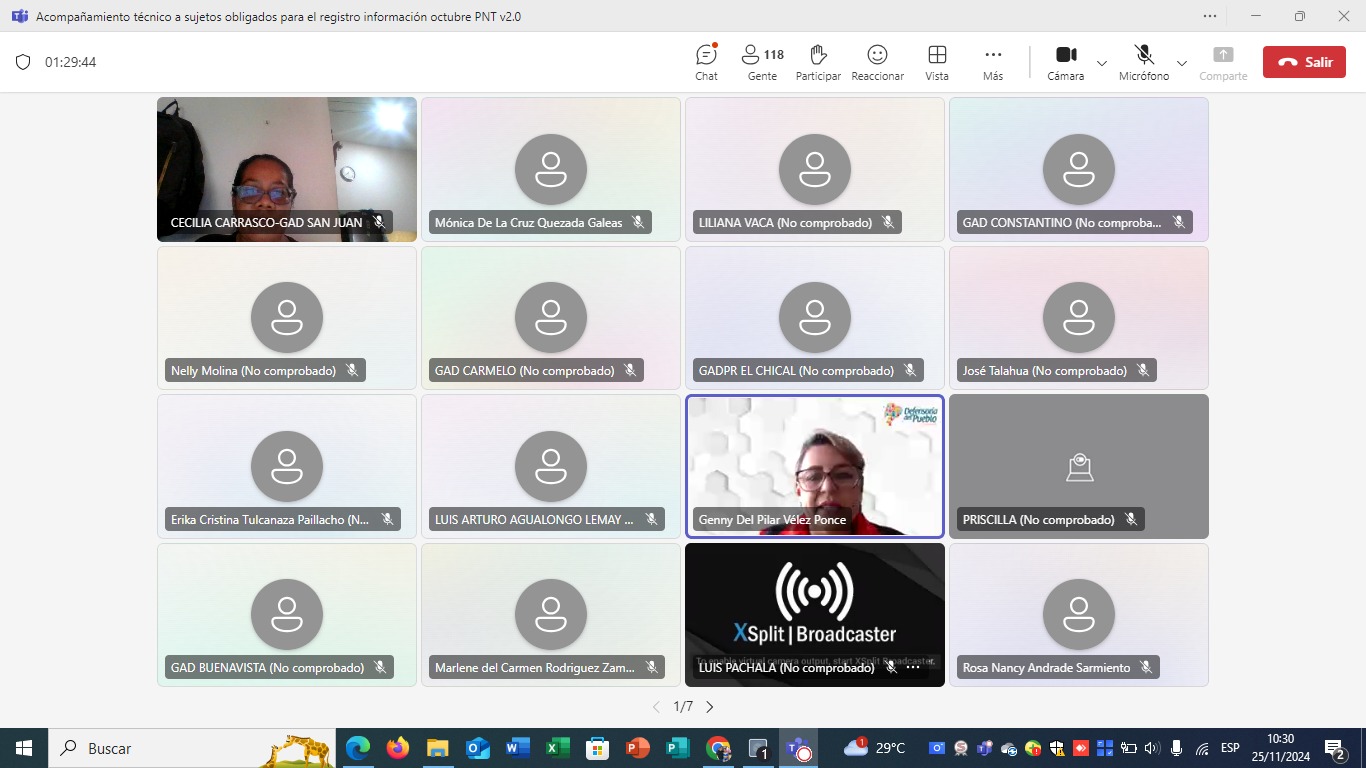This screenshot has width=1366, height=768.
Task: Open the Chat panel
Action: [x=706, y=62]
